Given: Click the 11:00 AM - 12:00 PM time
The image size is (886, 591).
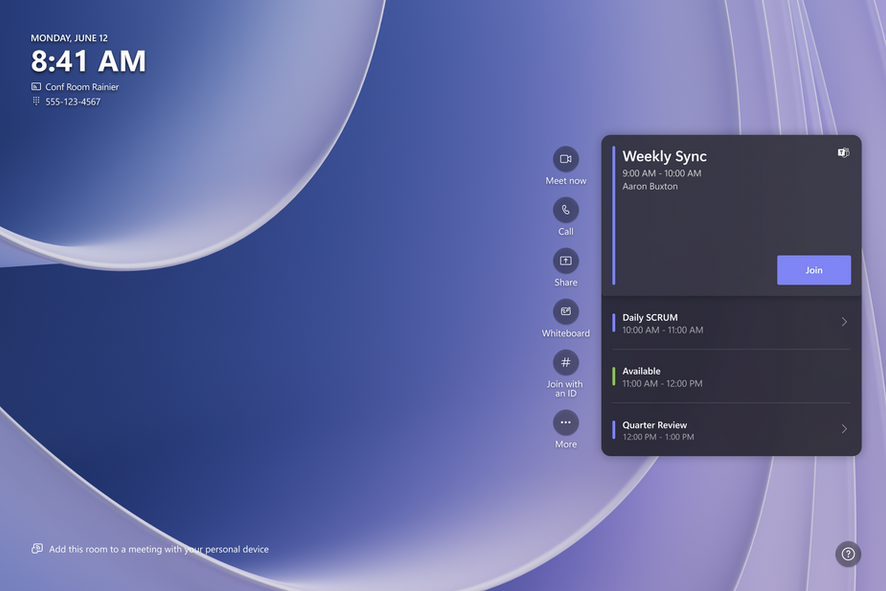Looking at the screenshot, I should click(x=662, y=384).
